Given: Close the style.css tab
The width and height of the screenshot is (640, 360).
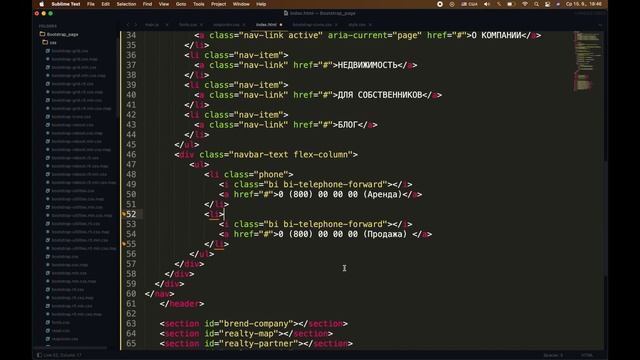Looking at the screenshot, I should 370,25.
